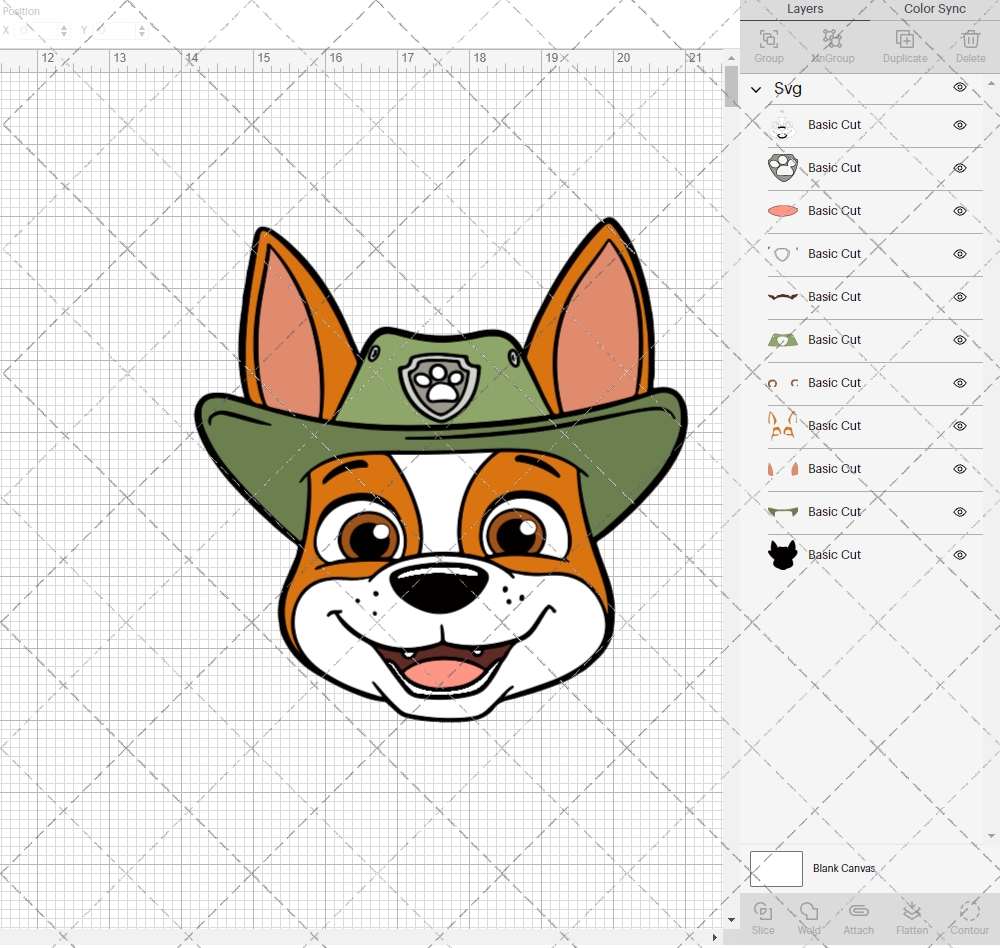
Task: Select the pink oval tongue layer thumbnail
Action: [783, 211]
